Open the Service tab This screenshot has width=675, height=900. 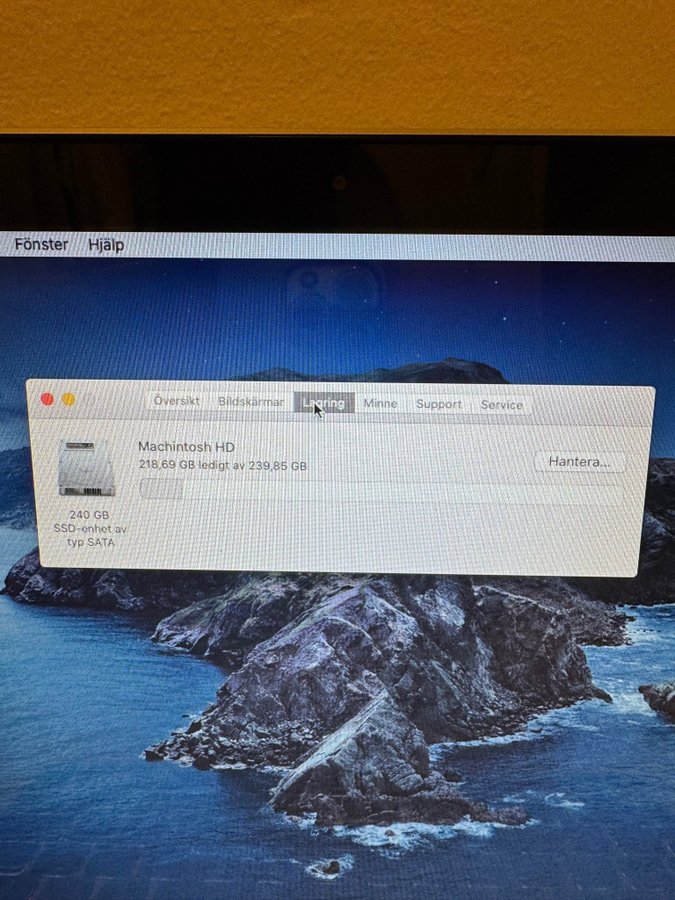tap(501, 405)
